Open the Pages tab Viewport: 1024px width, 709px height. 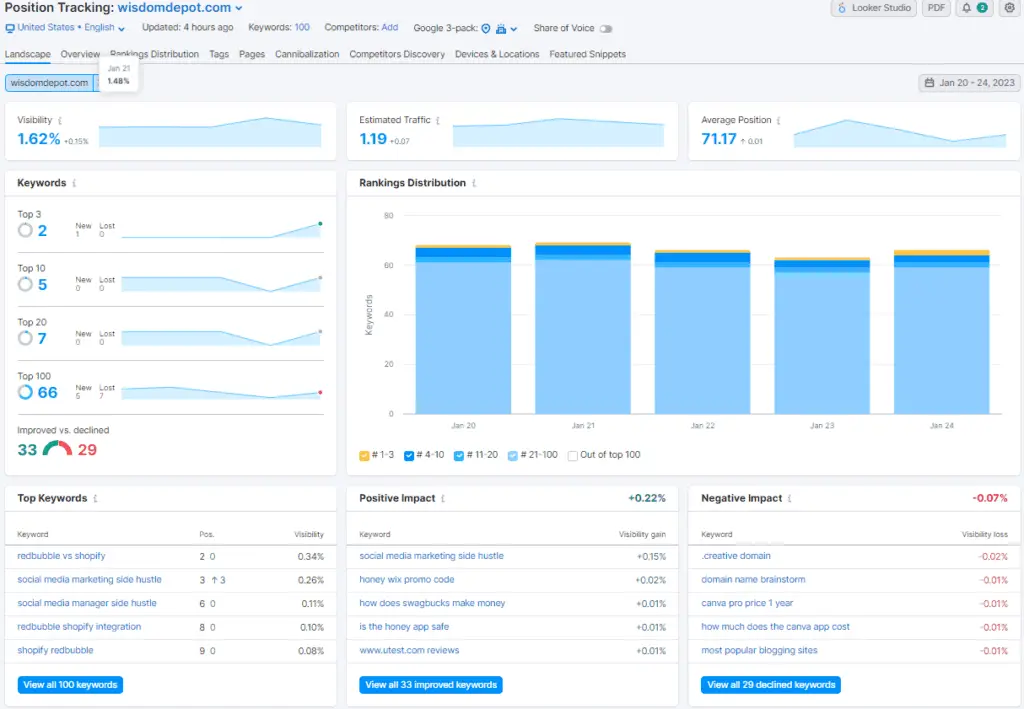click(x=252, y=54)
